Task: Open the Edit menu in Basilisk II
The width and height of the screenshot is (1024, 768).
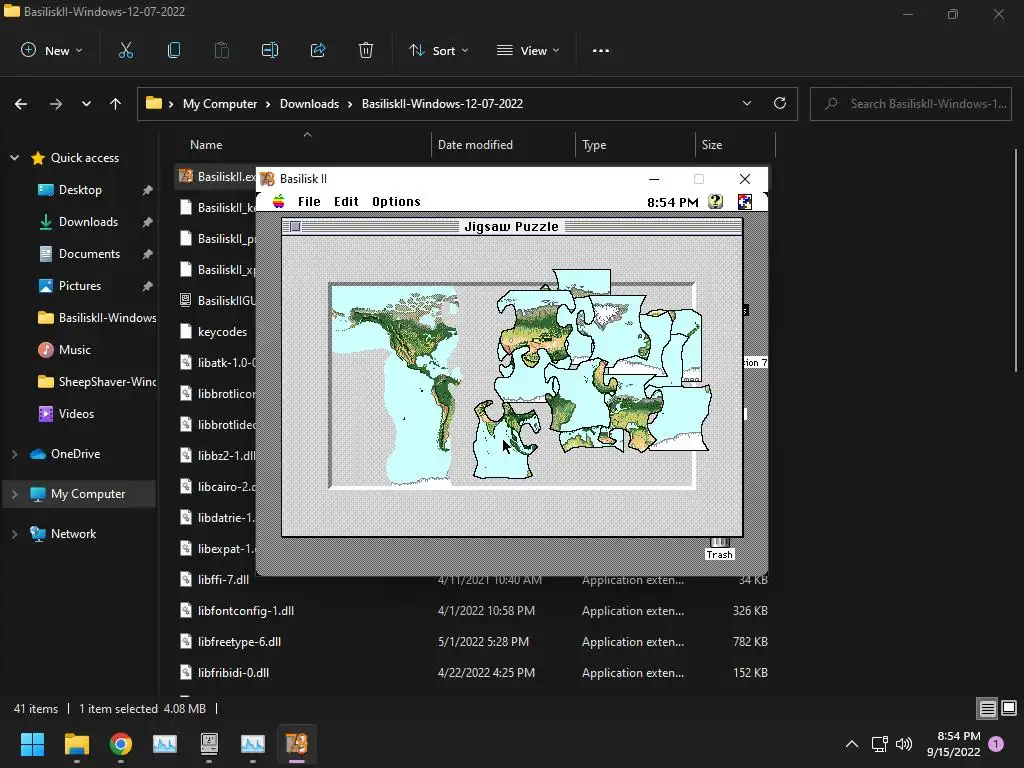Action: pos(346,202)
